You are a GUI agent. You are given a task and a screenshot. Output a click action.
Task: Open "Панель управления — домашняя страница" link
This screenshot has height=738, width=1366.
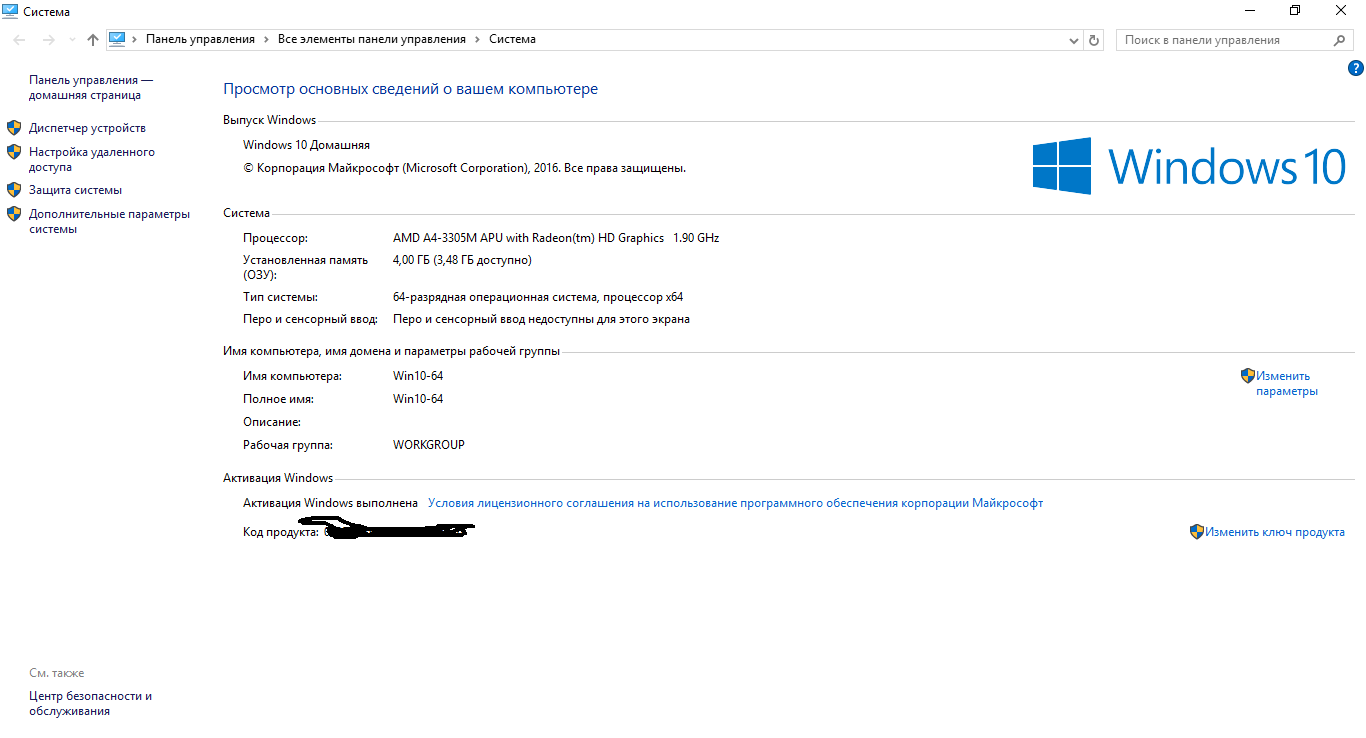point(91,88)
